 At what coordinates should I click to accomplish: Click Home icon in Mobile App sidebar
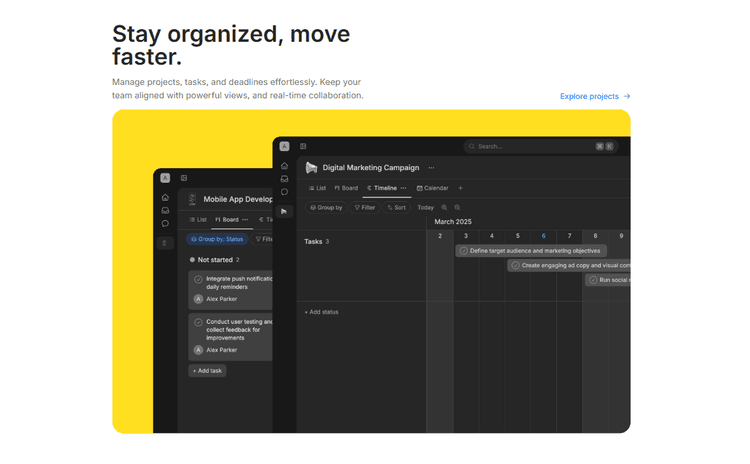pos(165,198)
